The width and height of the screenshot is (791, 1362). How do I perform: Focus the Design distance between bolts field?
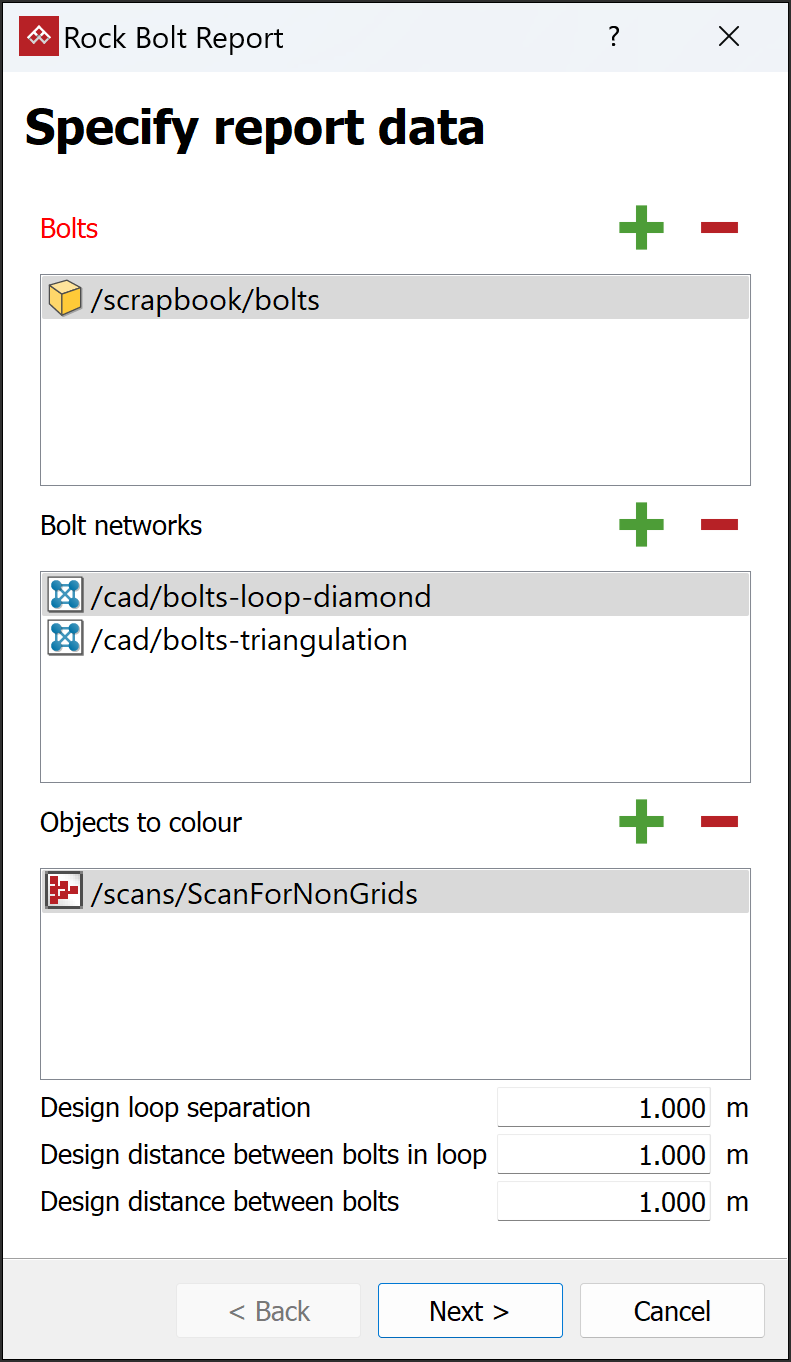(x=603, y=1202)
